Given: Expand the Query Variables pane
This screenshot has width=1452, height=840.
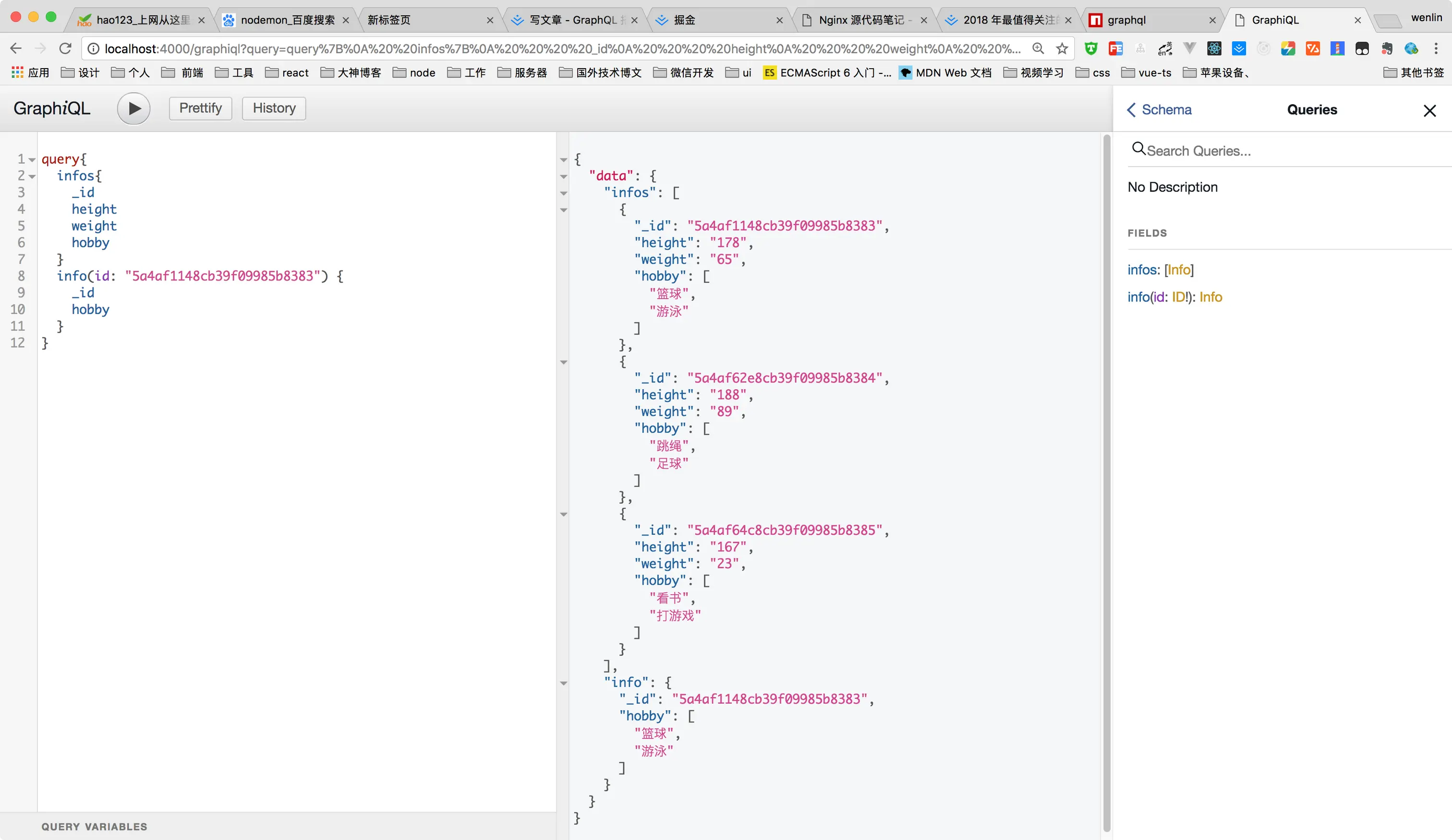Looking at the screenshot, I should pos(278,826).
